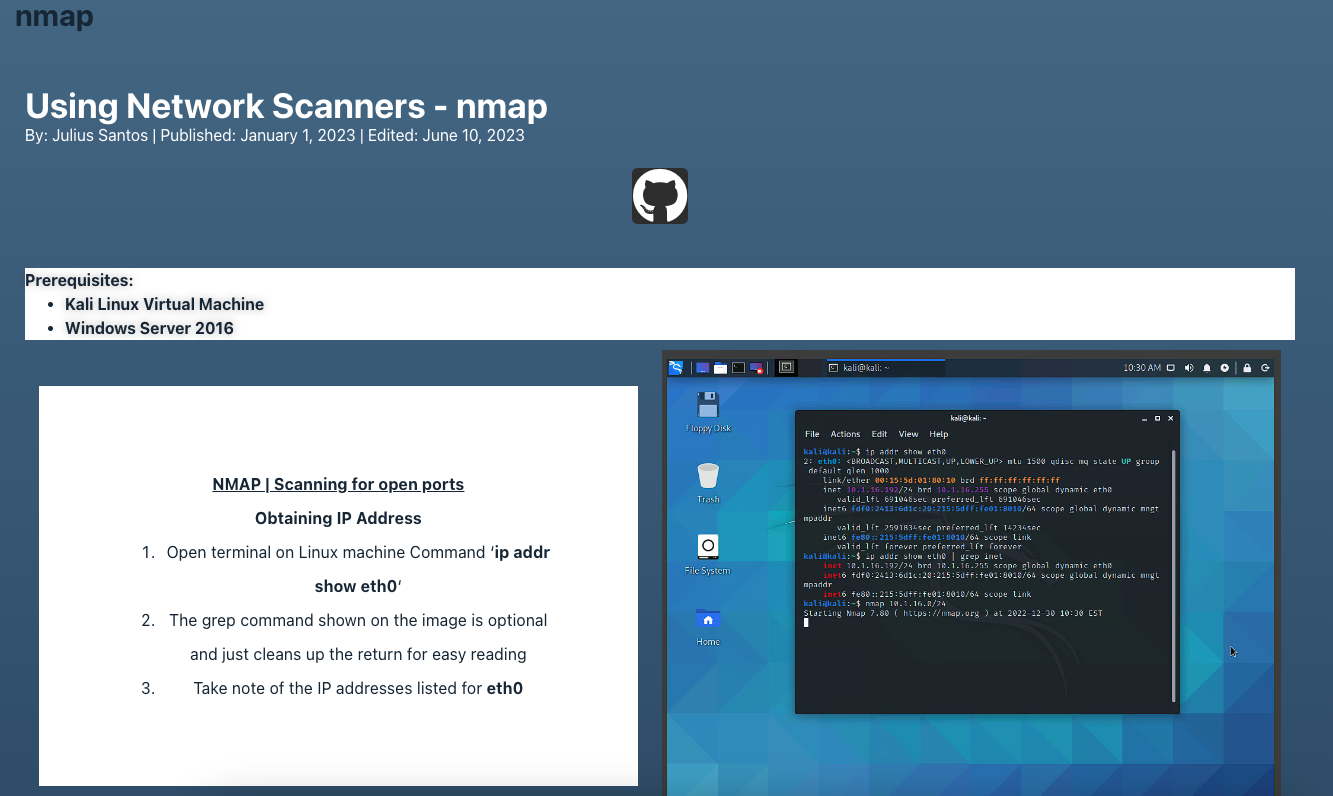Screen dimensions: 1333x796
Task: Select the kali@kali taskbar window button
Action: point(885,368)
